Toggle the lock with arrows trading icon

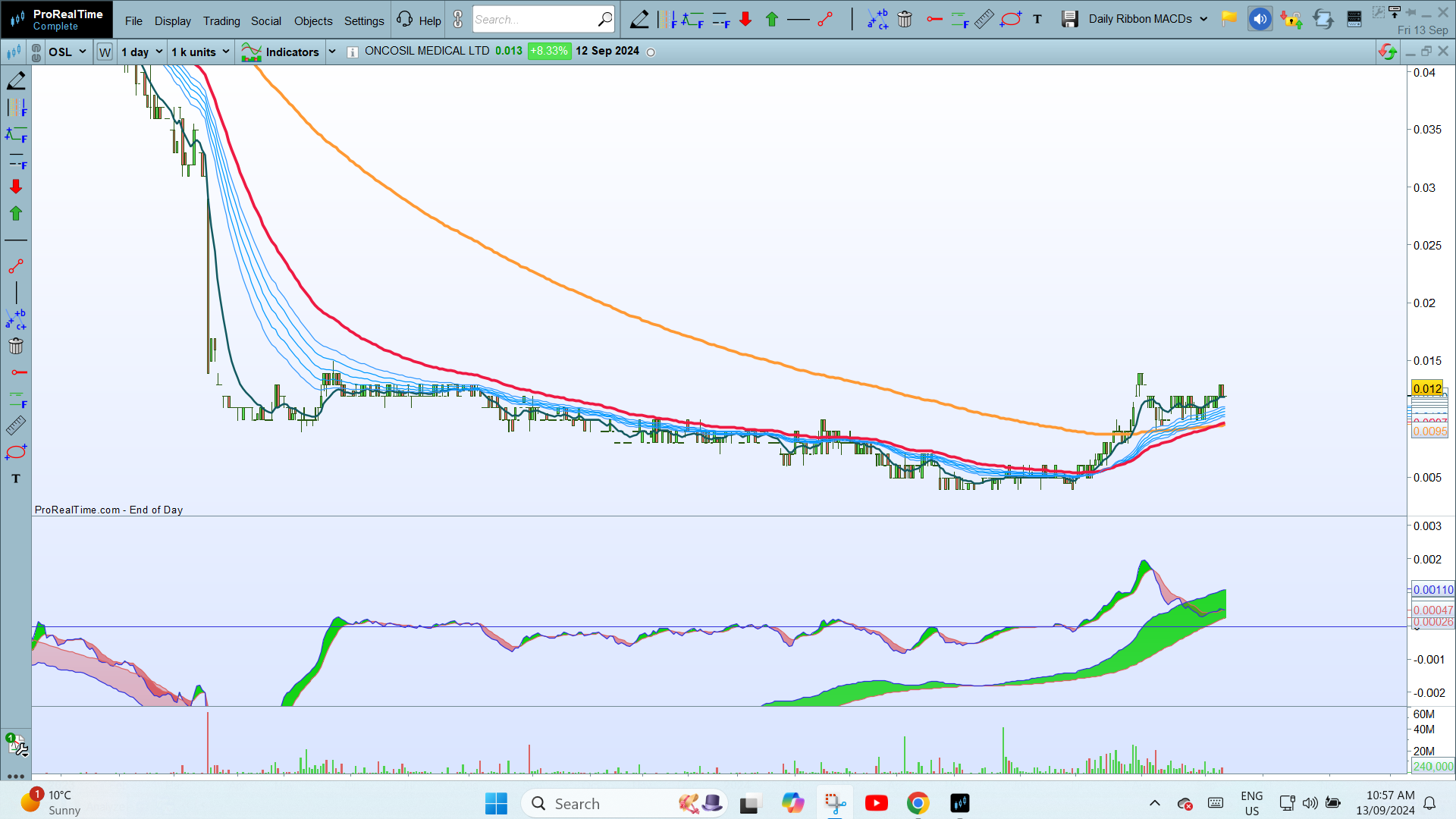[1291, 19]
